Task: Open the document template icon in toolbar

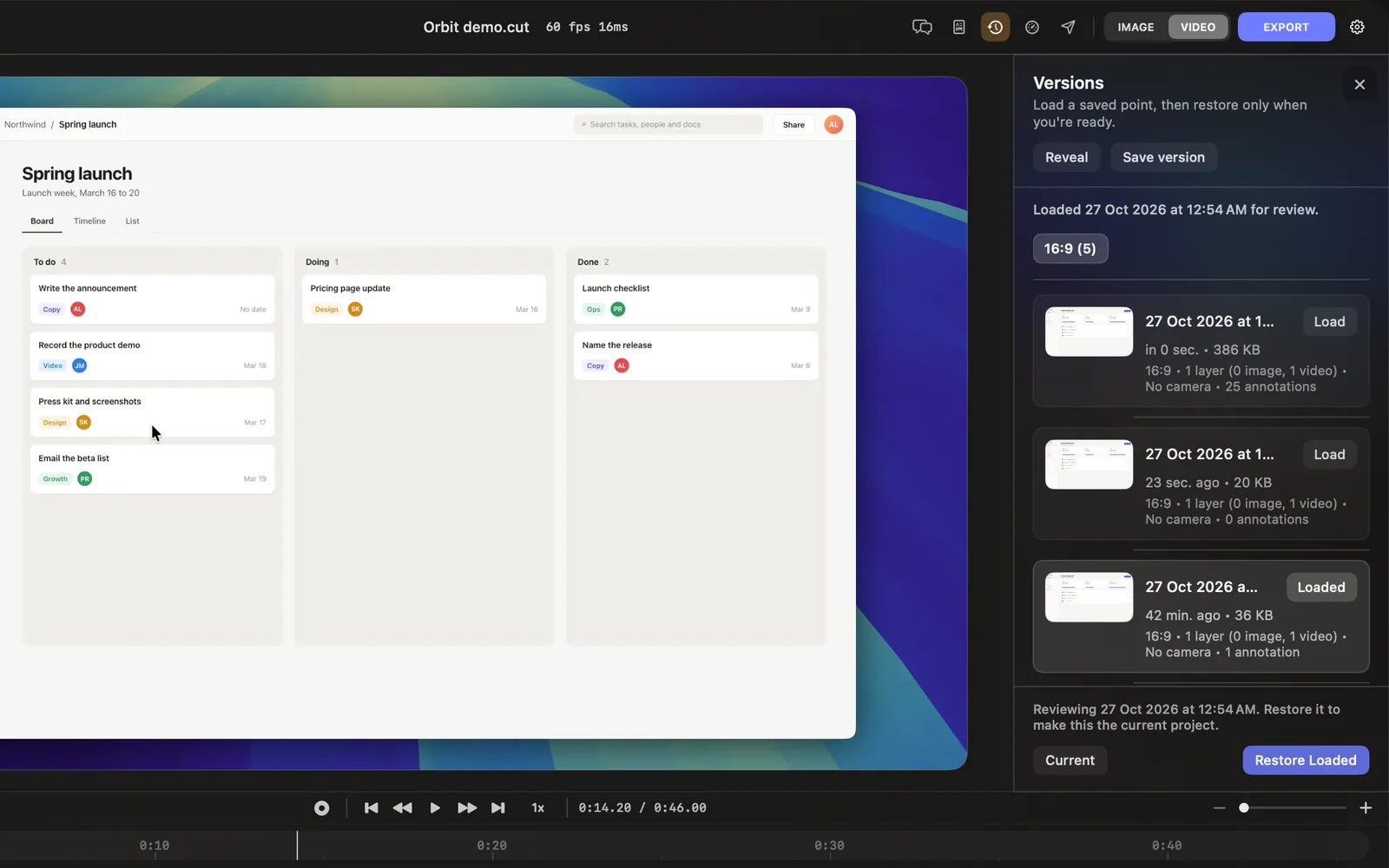Action: click(x=958, y=27)
